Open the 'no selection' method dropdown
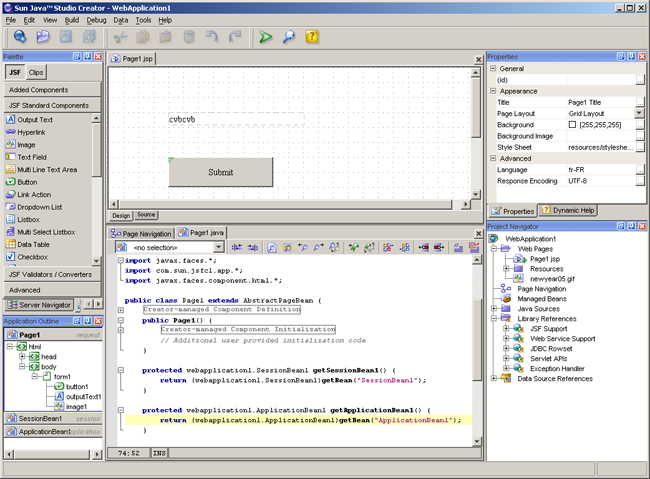The height and width of the screenshot is (479, 650). tap(218, 247)
